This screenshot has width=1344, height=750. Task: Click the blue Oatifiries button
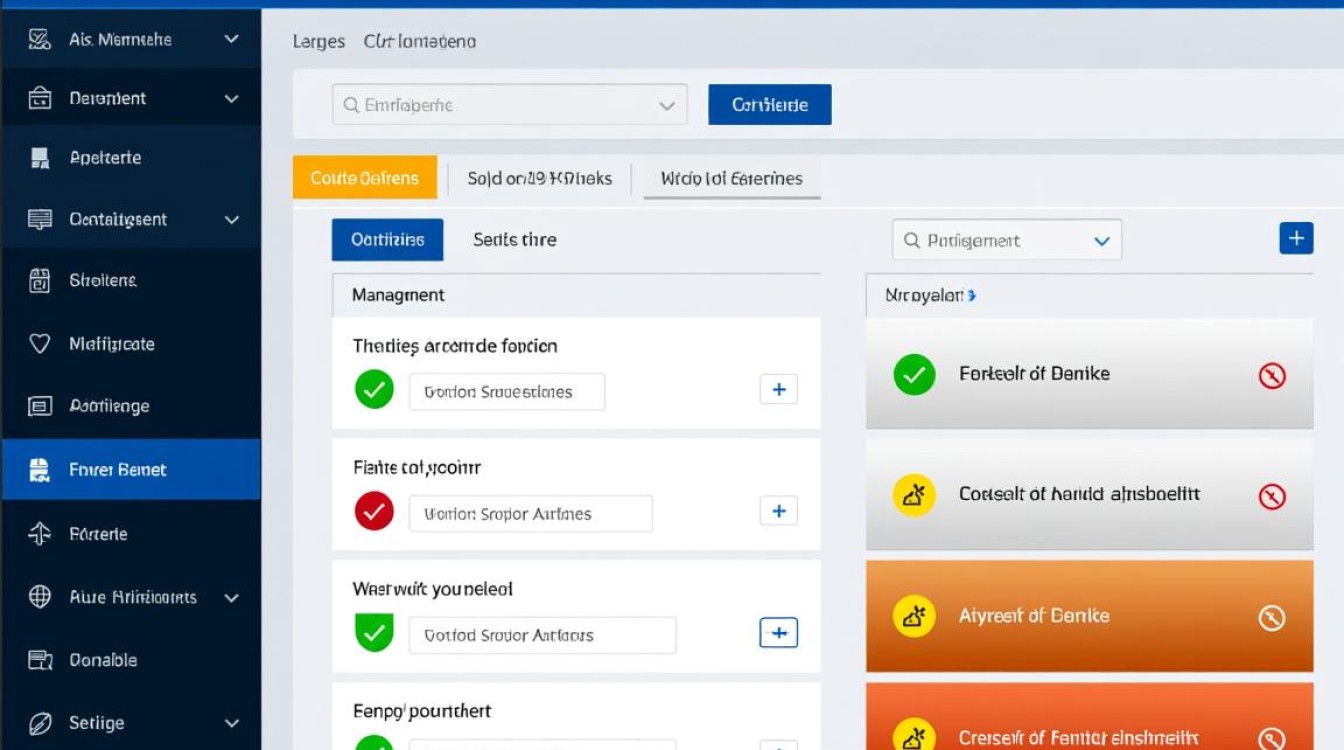tap(388, 240)
